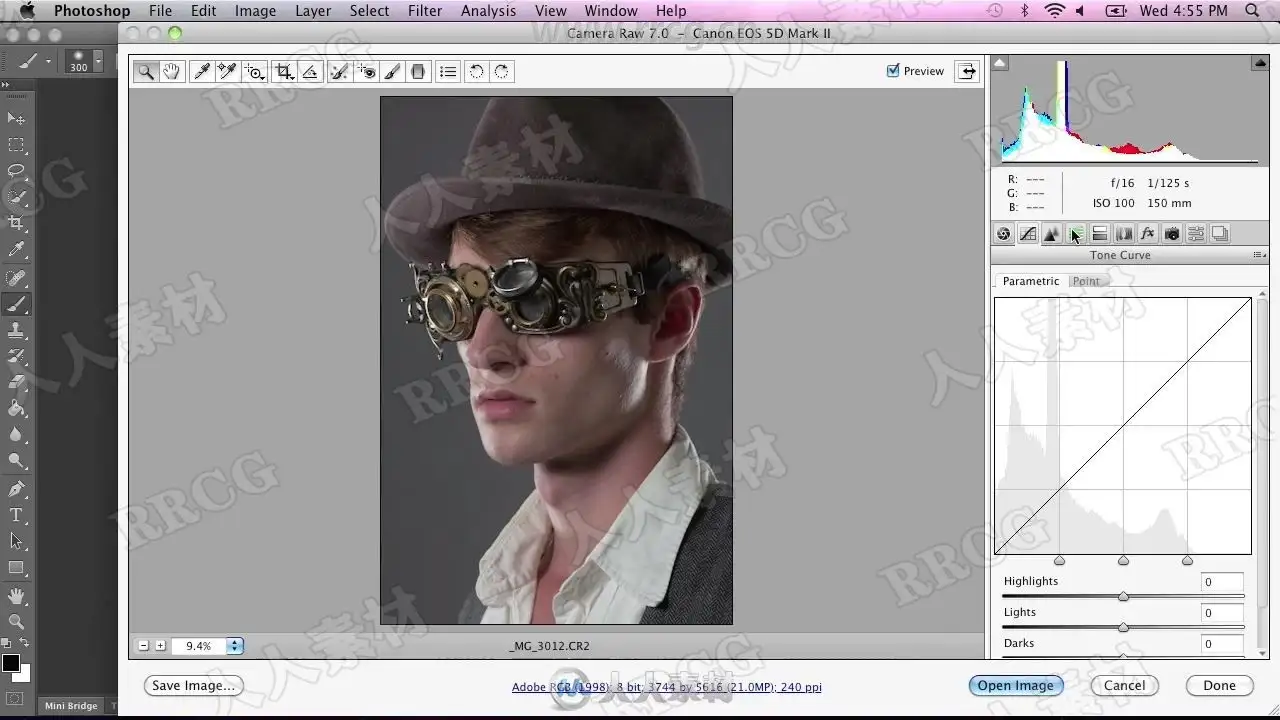Toggle shadow clipping warning on histogram
1280x720 pixels.
point(1000,63)
